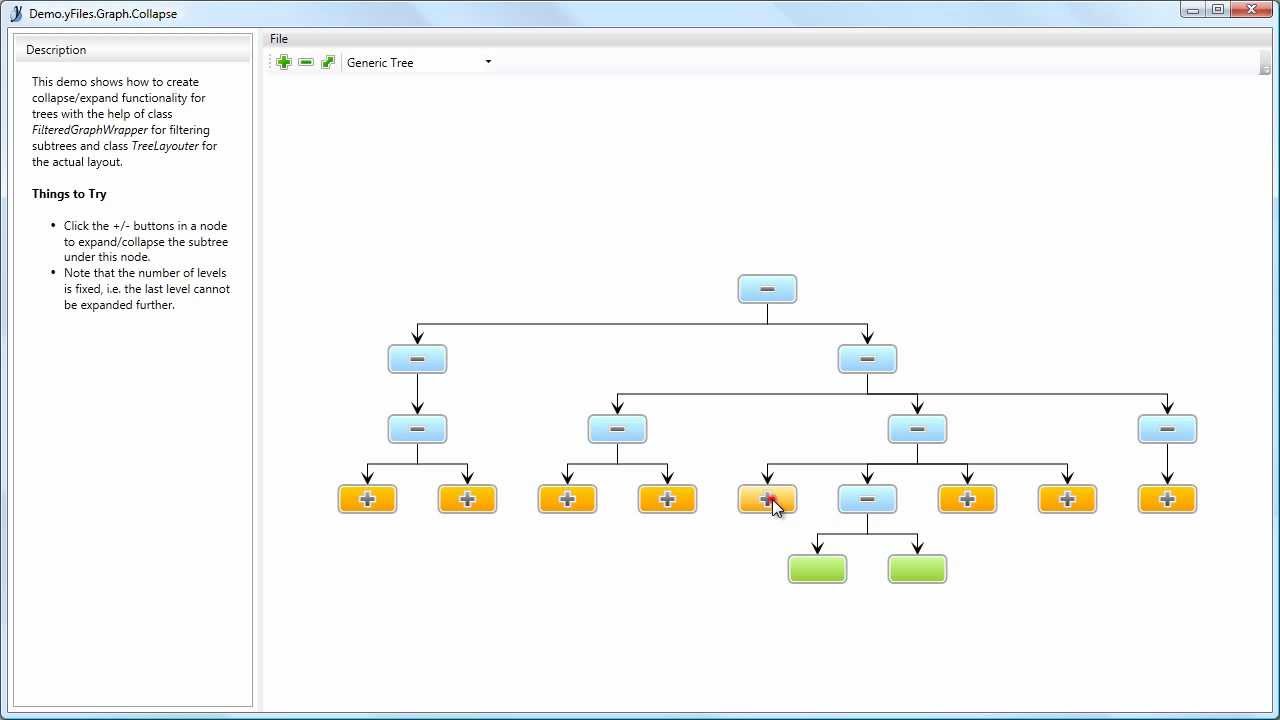Collapse the third-level node of the left branch

417,429
